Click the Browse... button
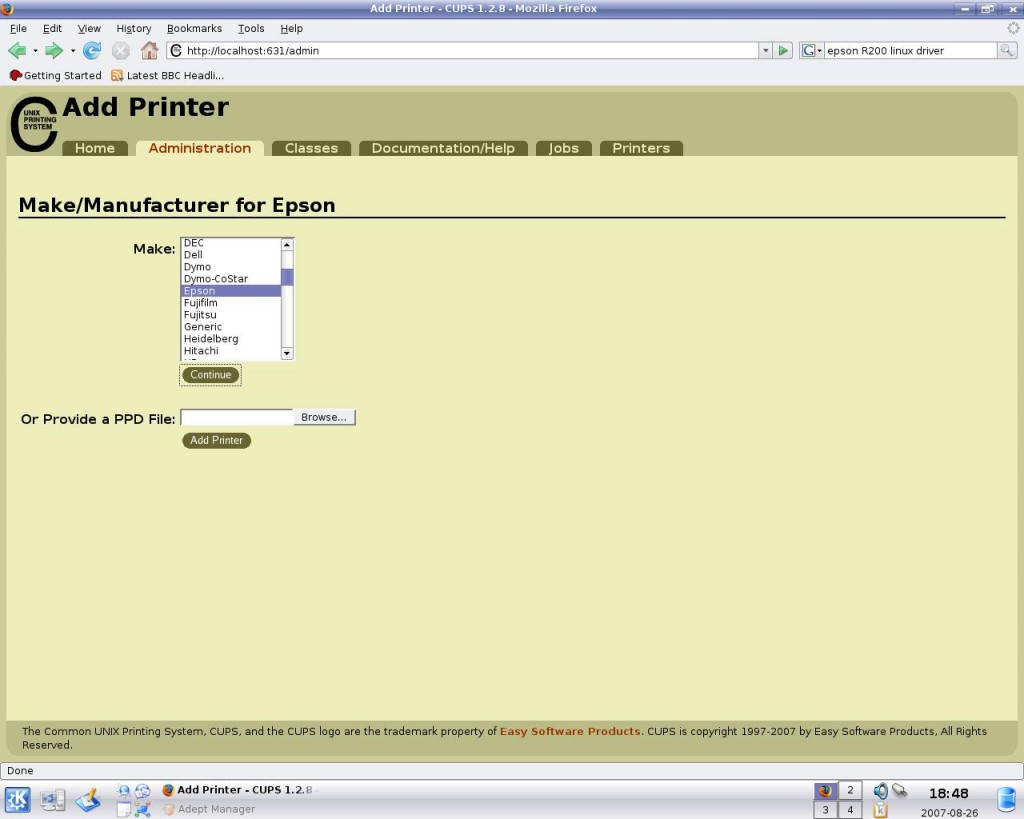The height and width of the screenshot is (819, 1024). (x=324, y=417)
